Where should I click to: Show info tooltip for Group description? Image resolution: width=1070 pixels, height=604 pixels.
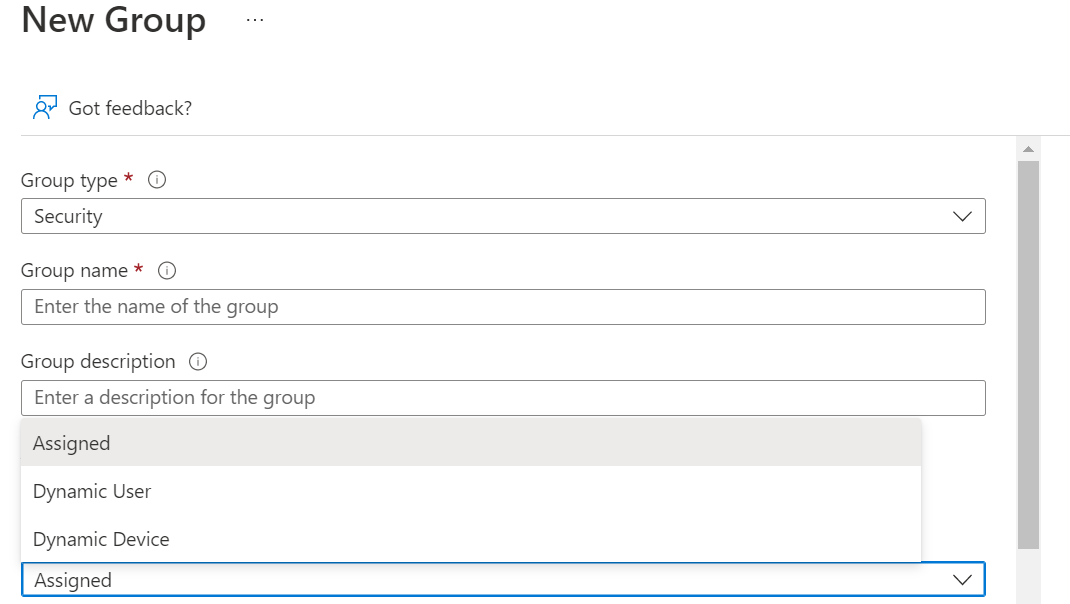point(198,361)
